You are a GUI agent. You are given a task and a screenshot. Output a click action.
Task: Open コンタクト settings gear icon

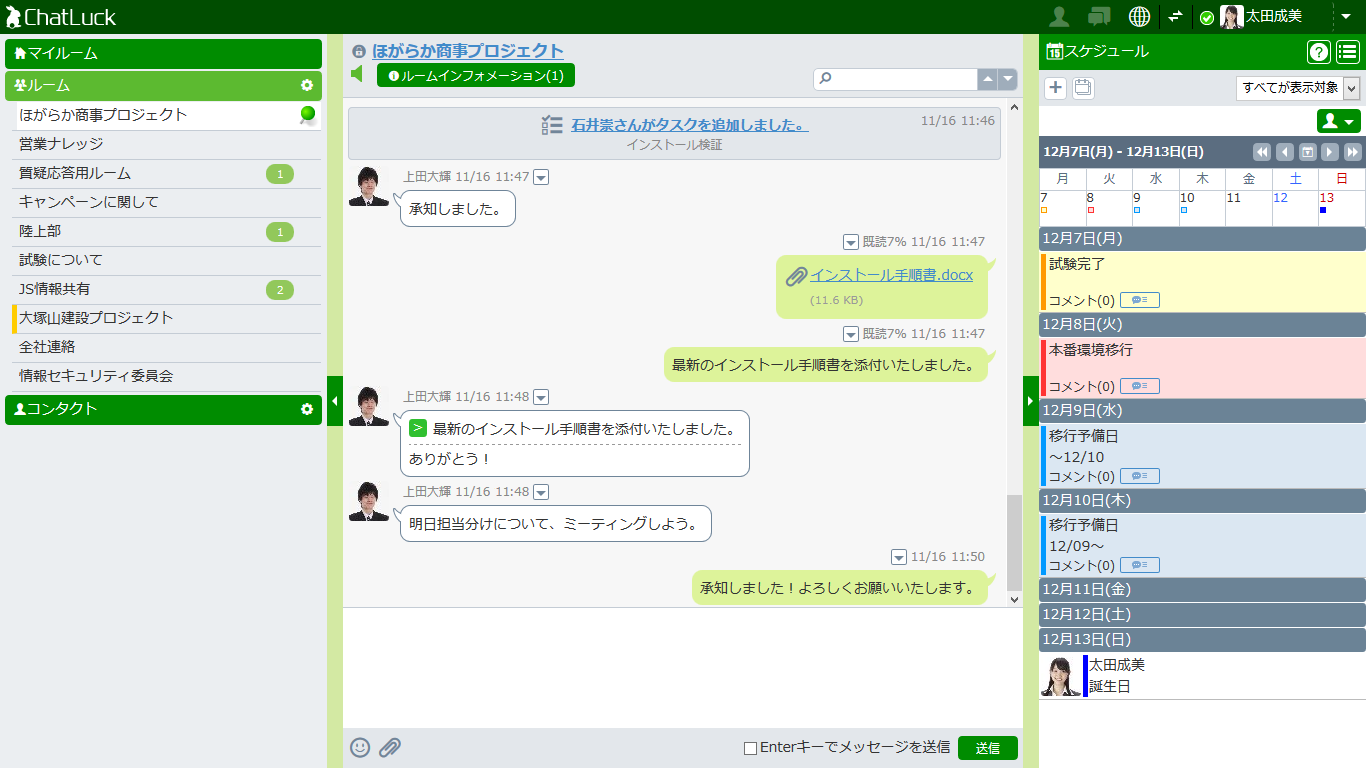tap(307, 409)
